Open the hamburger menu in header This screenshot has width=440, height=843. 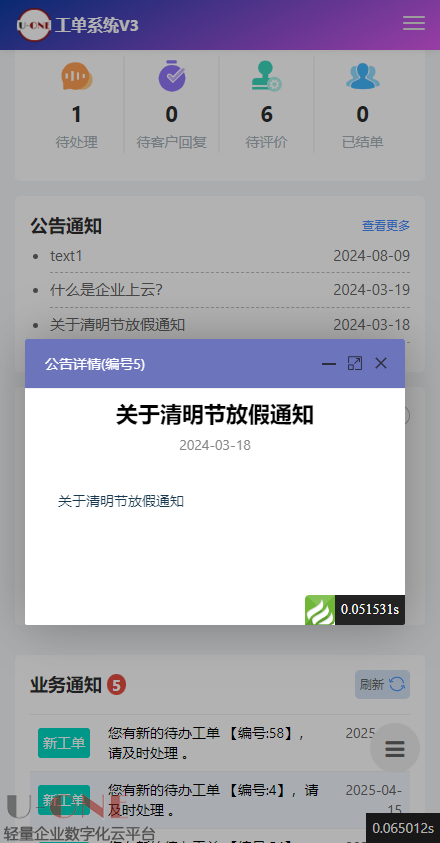click(x=414, y=23)
